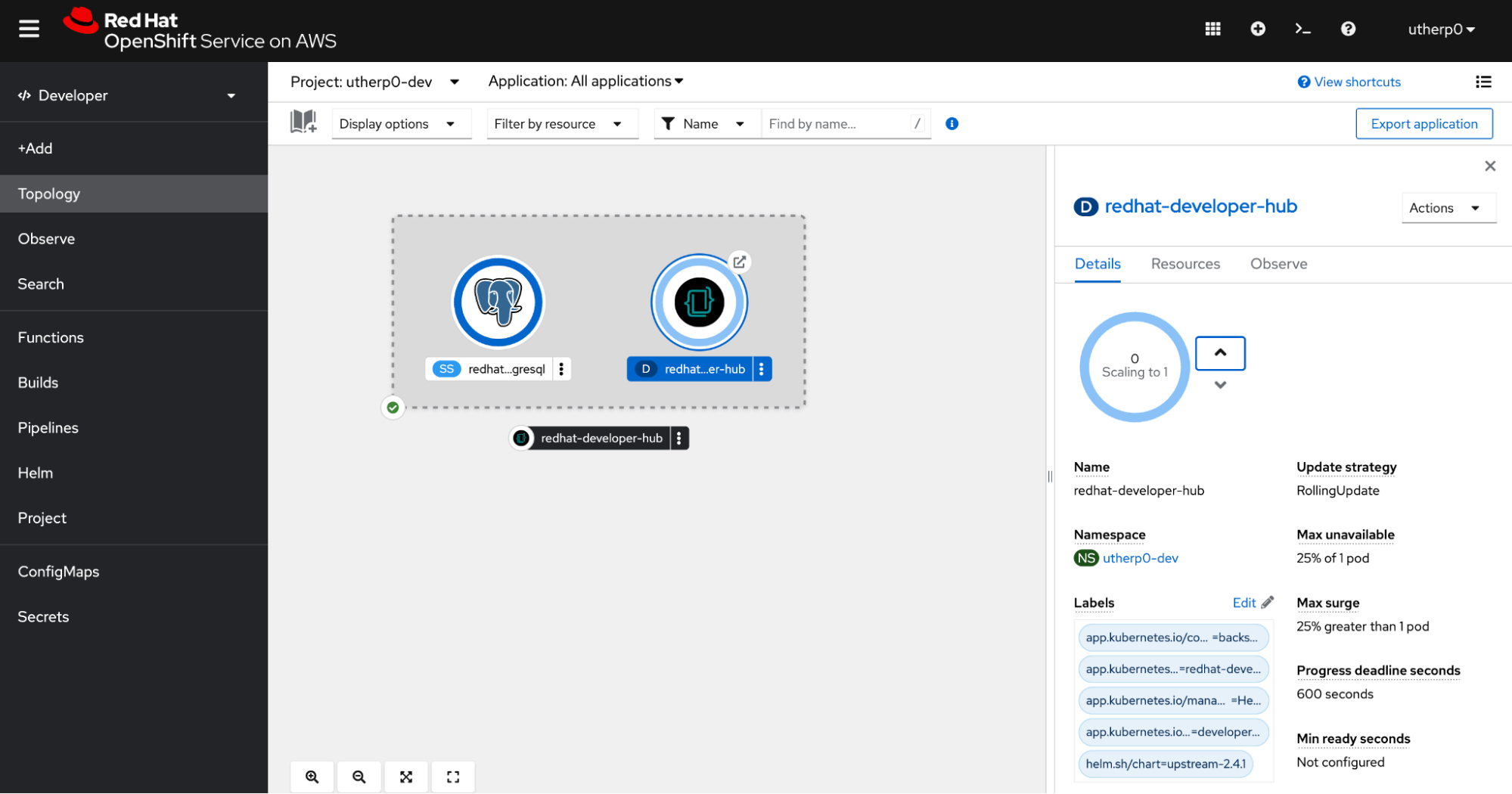
Task: Fit the topology diagram to screen
Action: [406, 777]
